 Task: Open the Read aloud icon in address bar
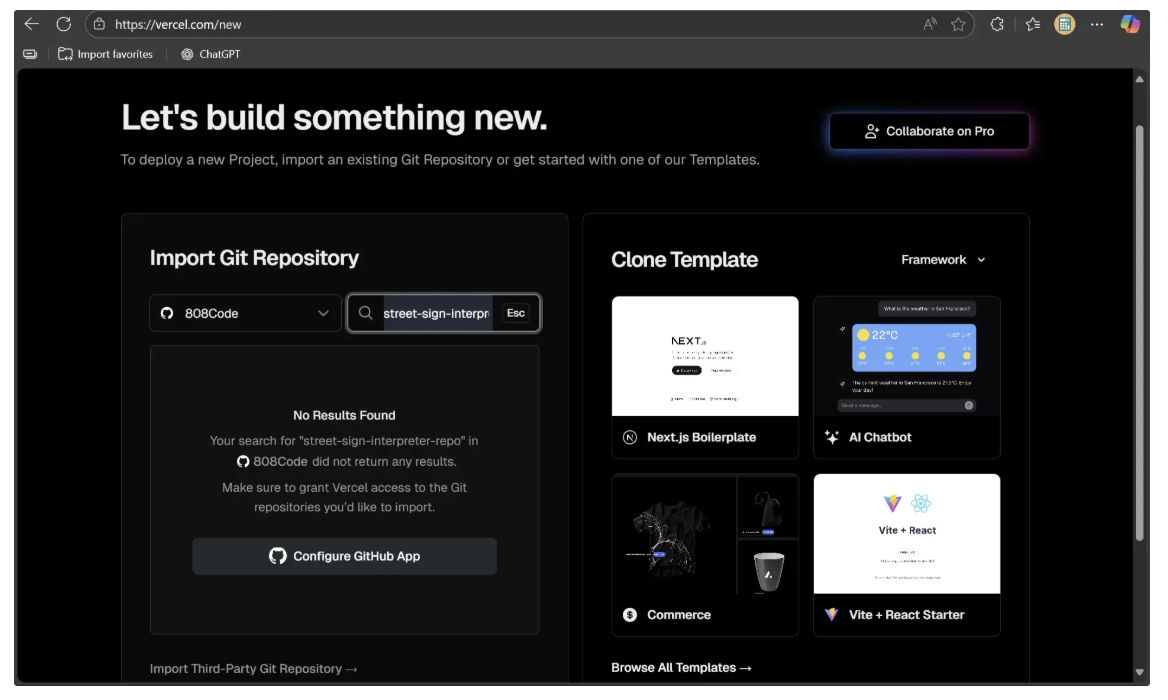click(x=930, y=24)
